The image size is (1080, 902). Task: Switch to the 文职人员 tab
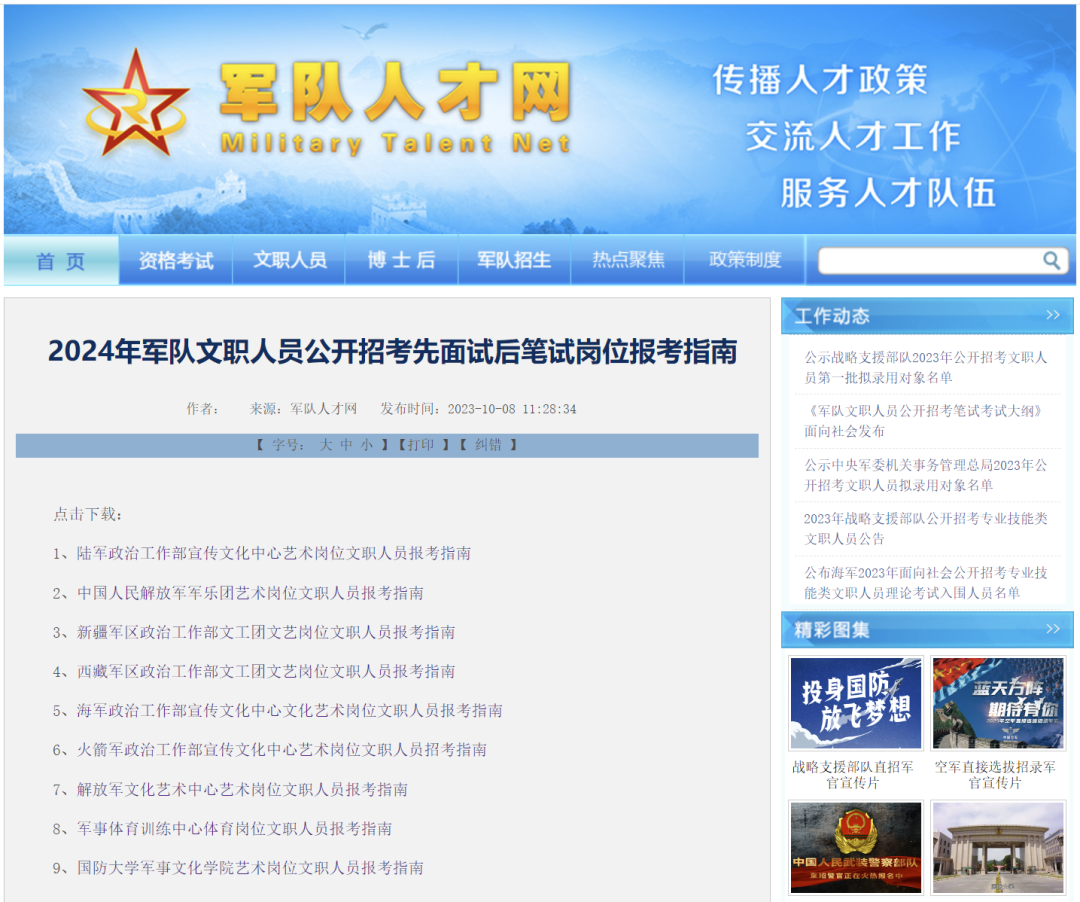click(288, 259)
